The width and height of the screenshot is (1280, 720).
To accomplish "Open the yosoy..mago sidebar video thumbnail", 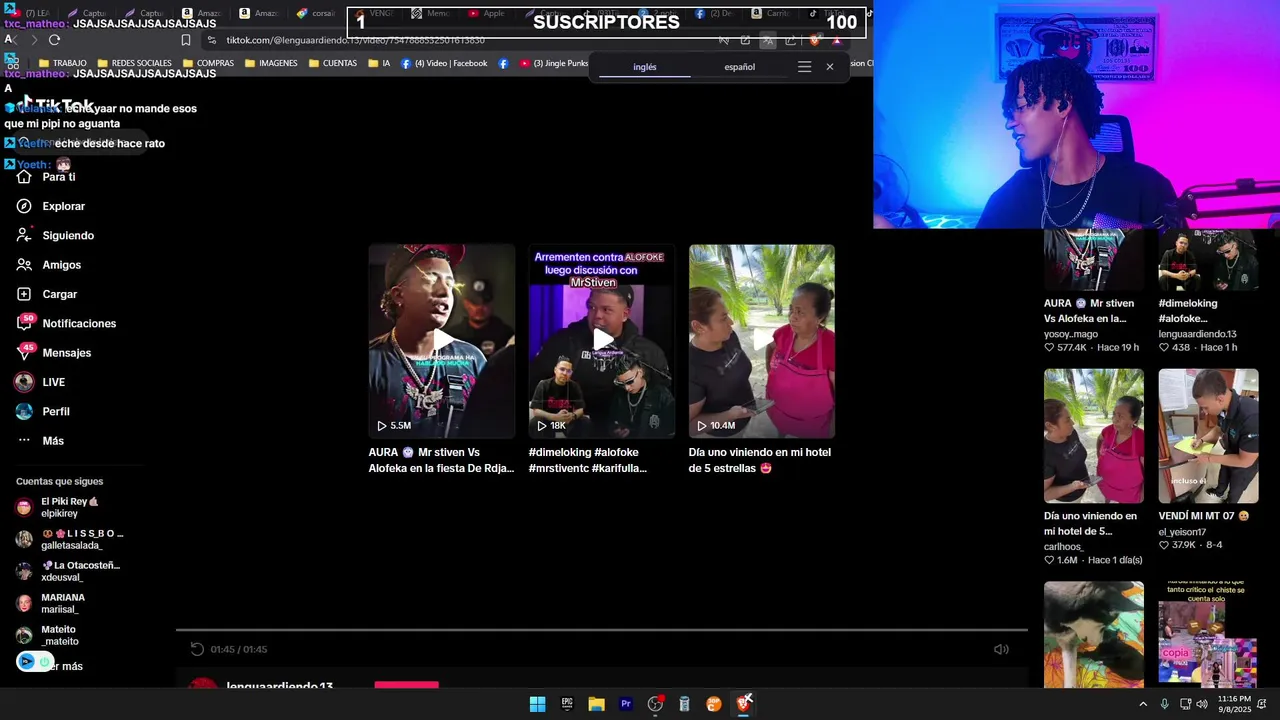I will (x=1094, y=260).
